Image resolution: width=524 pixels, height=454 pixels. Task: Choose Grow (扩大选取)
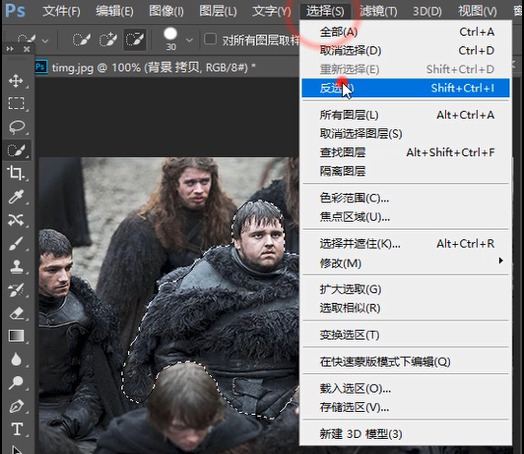click(x=406, y=289)
